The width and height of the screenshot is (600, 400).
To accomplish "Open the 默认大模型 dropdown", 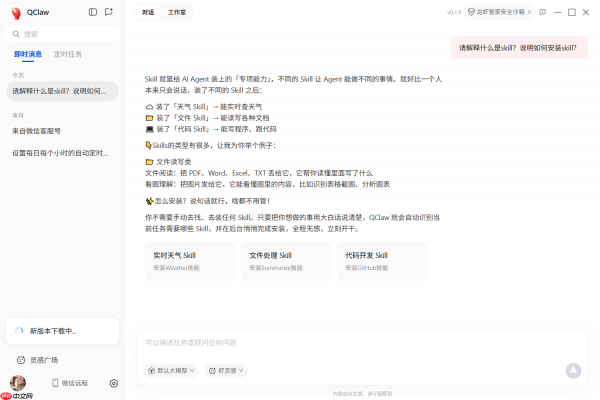I will click(171, 371).
